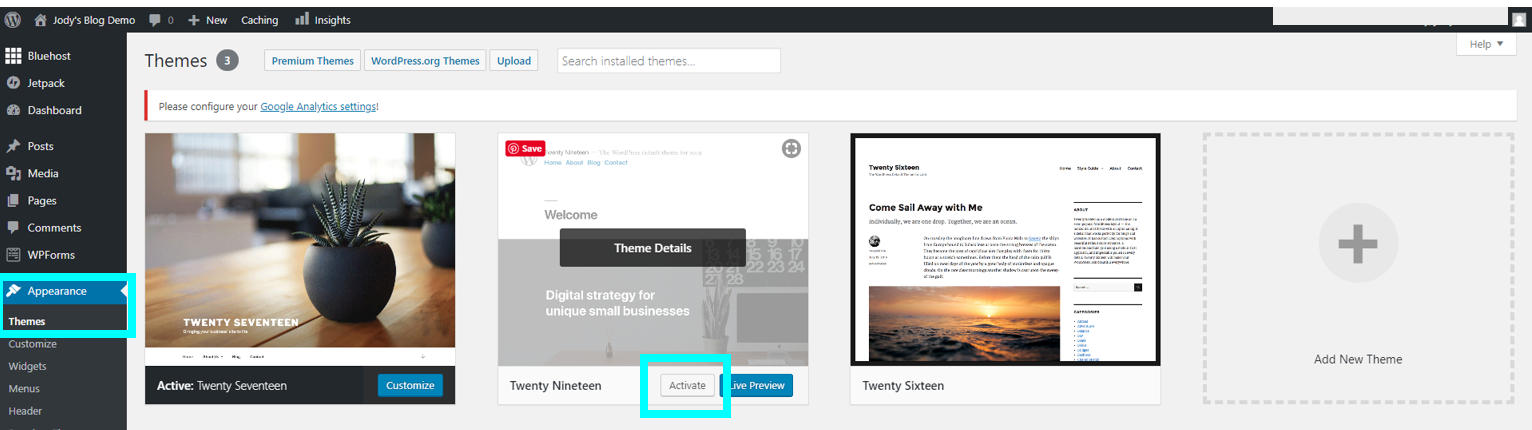Viewport: 1532px width, 430px height.
Task: Customize the active Twenty Seventeen theme
Action: (x=410, y=385)
